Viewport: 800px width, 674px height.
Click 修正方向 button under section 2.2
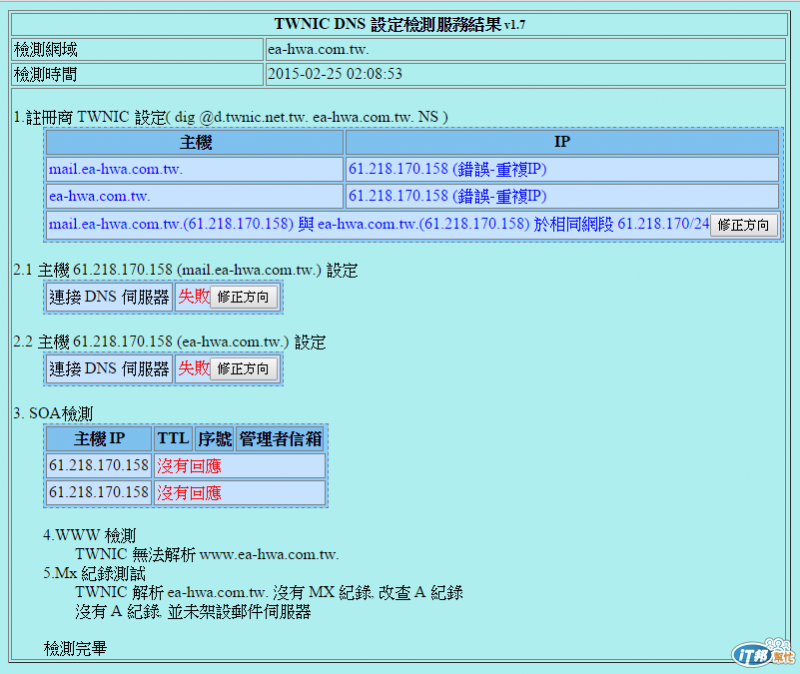[x=243, y=369]
